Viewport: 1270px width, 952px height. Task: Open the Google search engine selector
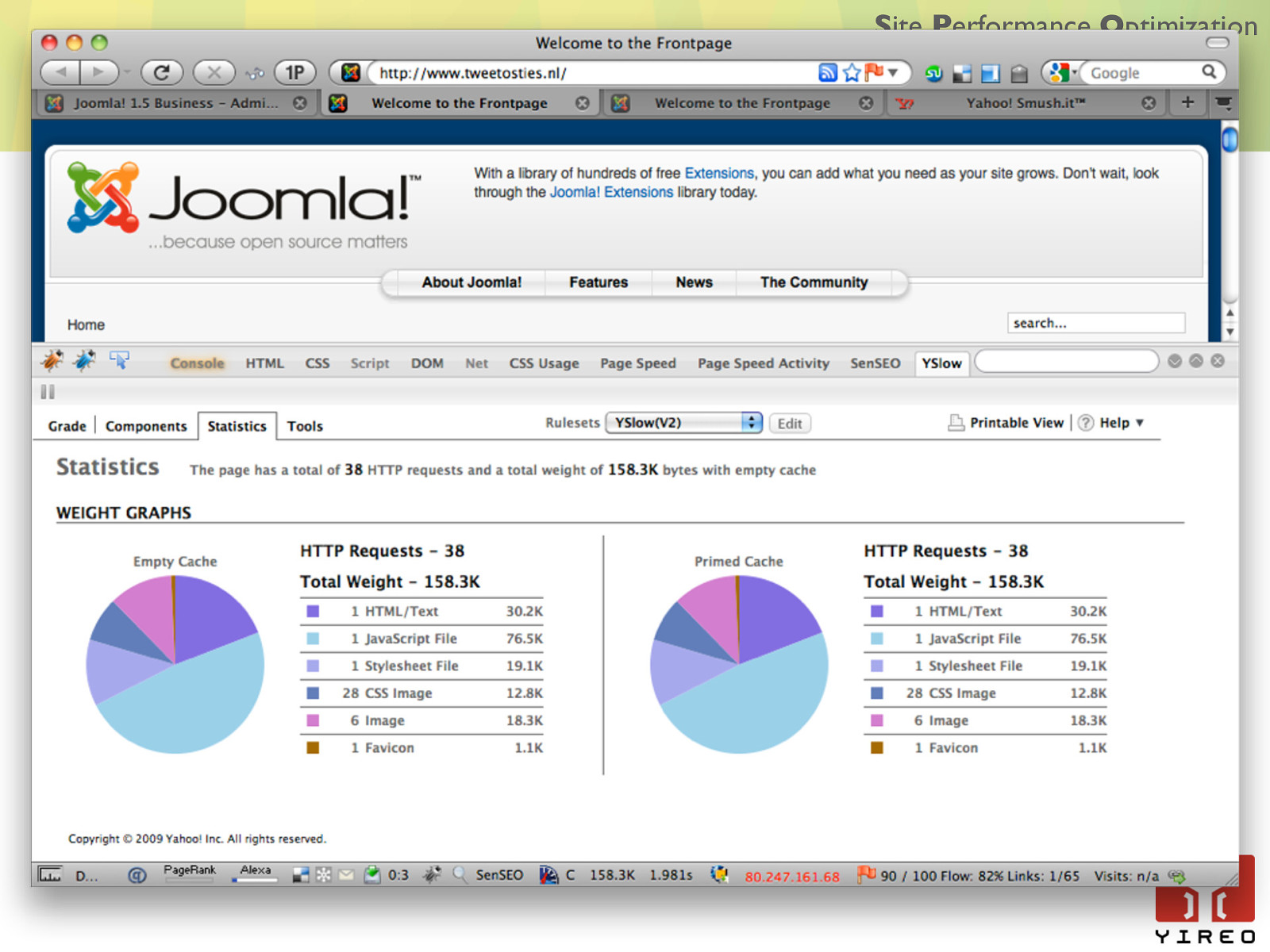[x=1062, y=73]
